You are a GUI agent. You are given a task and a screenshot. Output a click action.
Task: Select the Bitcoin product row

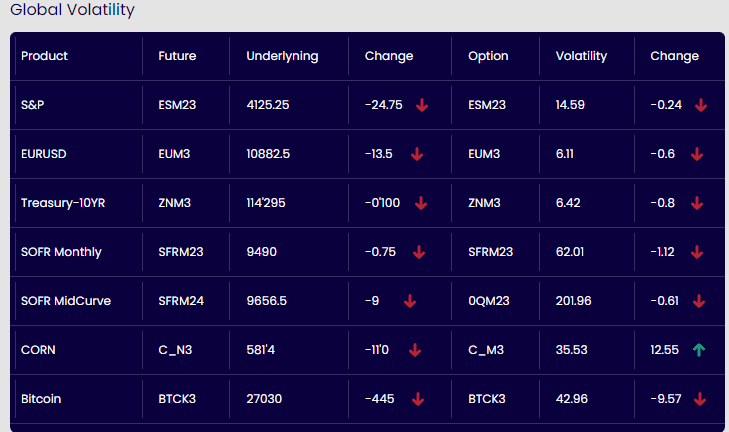click(41, 399)
